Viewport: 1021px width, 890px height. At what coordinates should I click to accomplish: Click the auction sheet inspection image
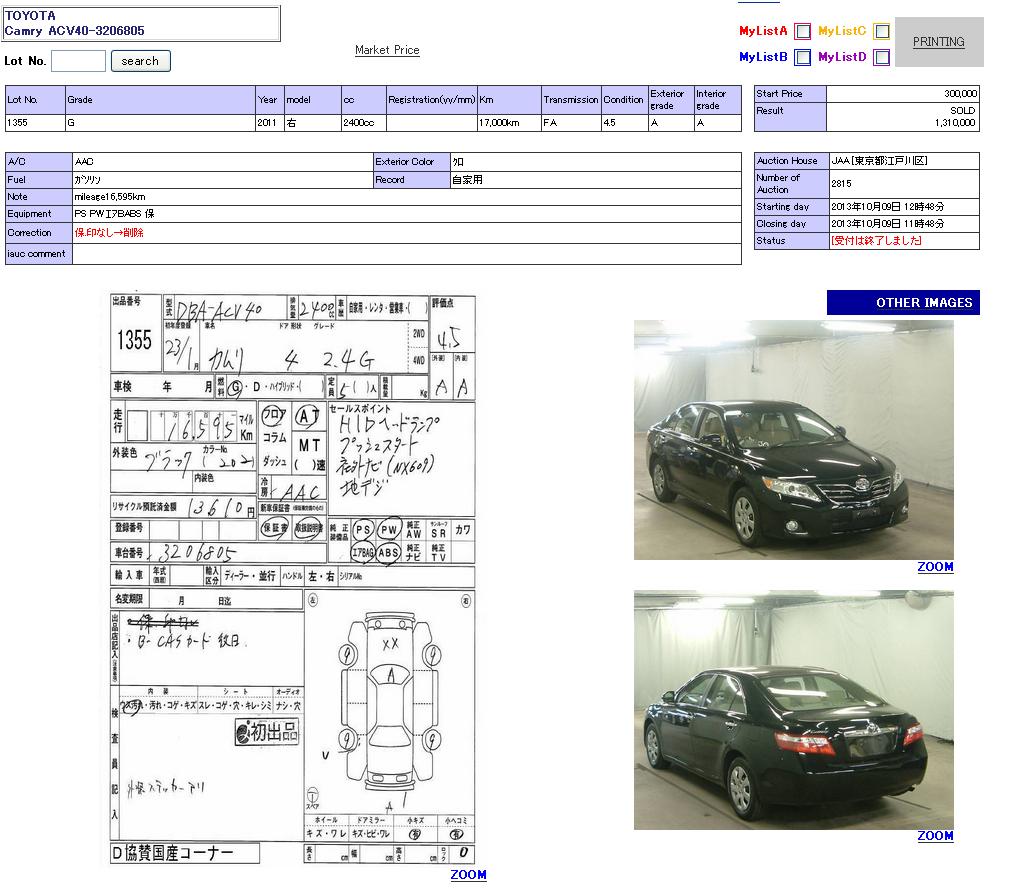pos(292,578)
